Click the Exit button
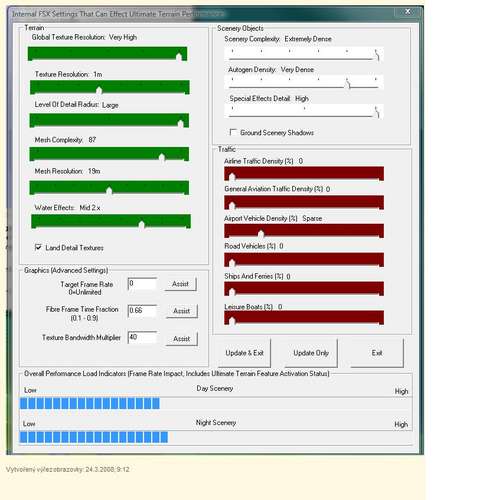Image resolution: width=496 pixels, height=500 pixels. pyautogui.click(x=377, y=353)
